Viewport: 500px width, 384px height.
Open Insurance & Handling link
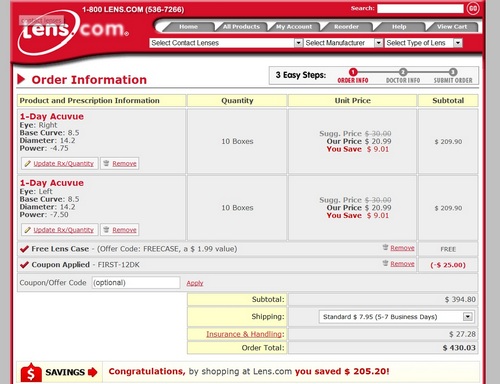pos(244,334)
